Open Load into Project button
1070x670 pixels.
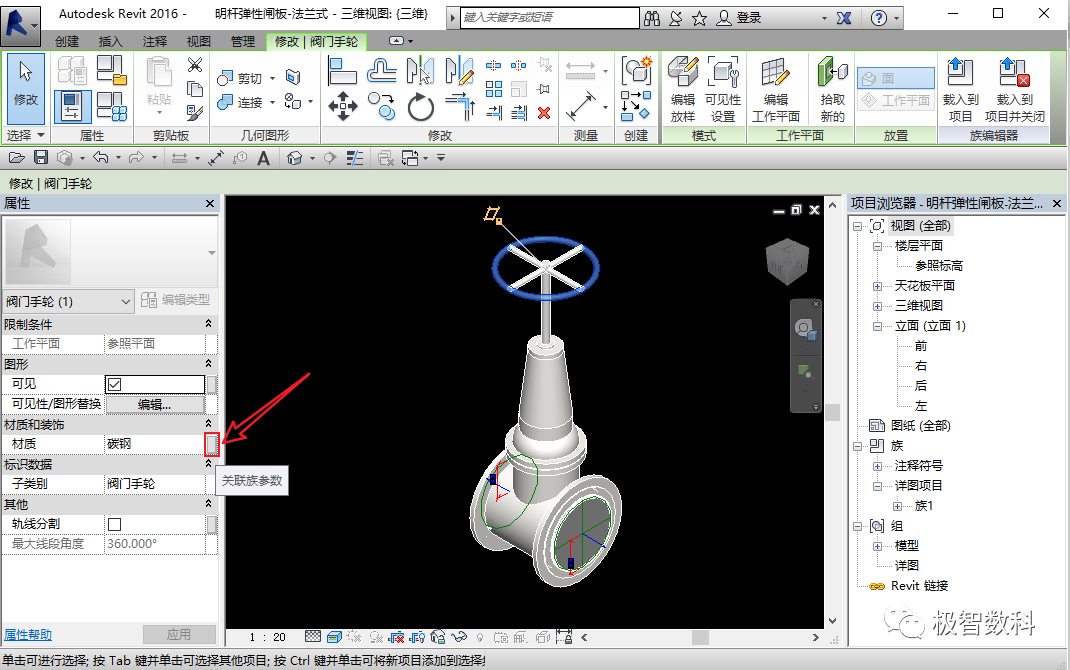pyautogui.click(x=960, y=90)
